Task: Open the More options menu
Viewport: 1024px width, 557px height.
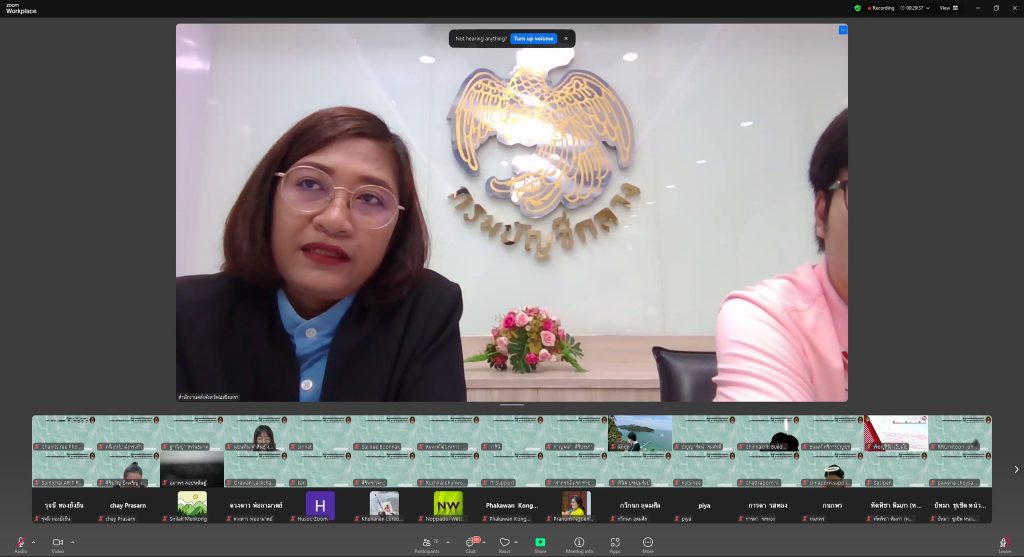Action: (648, 545)
